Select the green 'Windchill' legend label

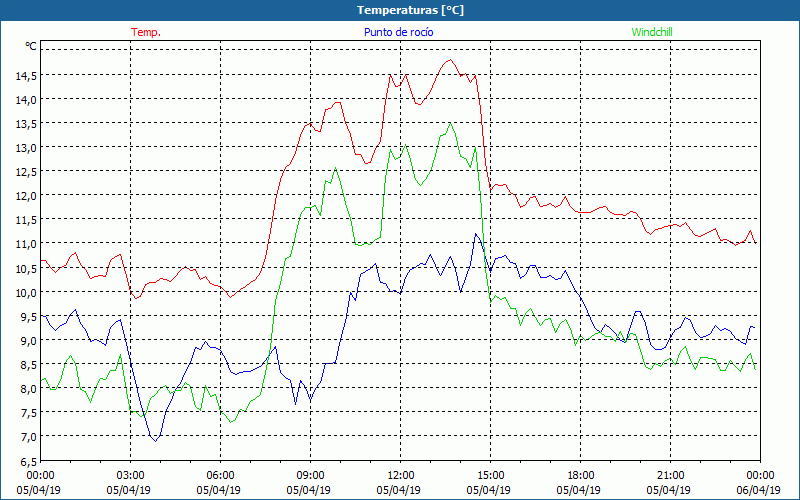click(x=652, y=32)
